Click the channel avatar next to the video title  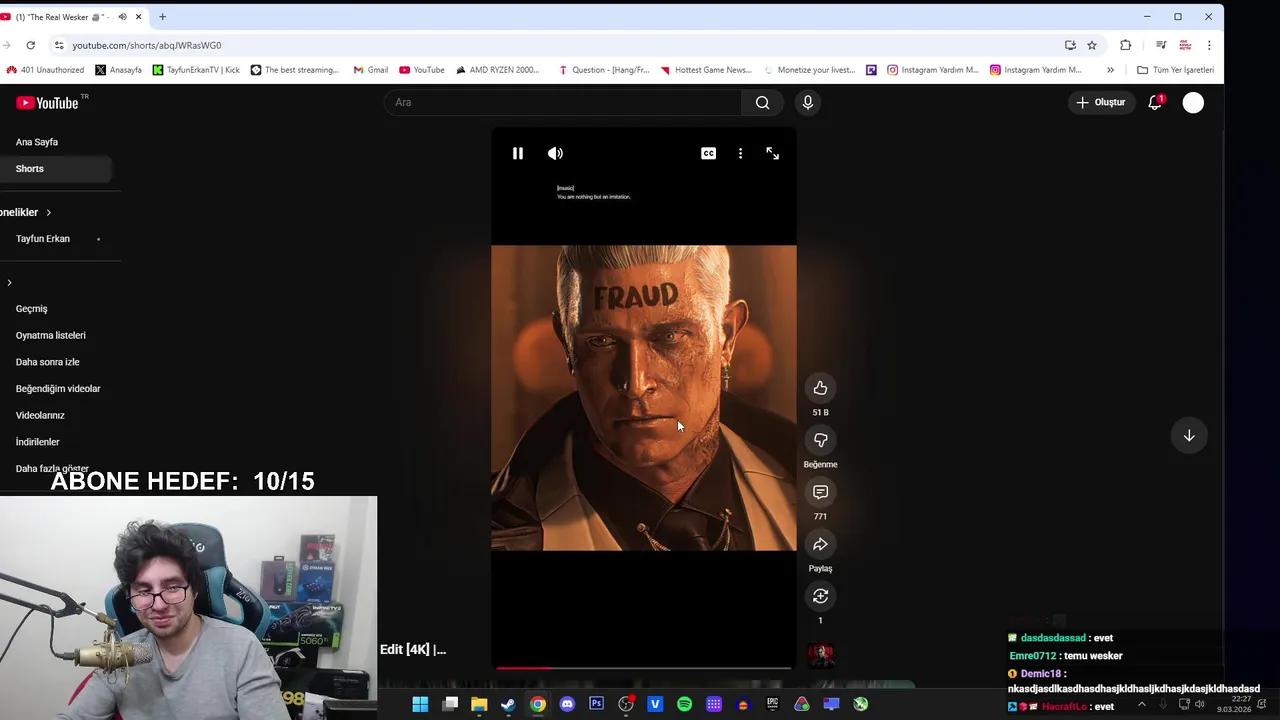[820, 654]
